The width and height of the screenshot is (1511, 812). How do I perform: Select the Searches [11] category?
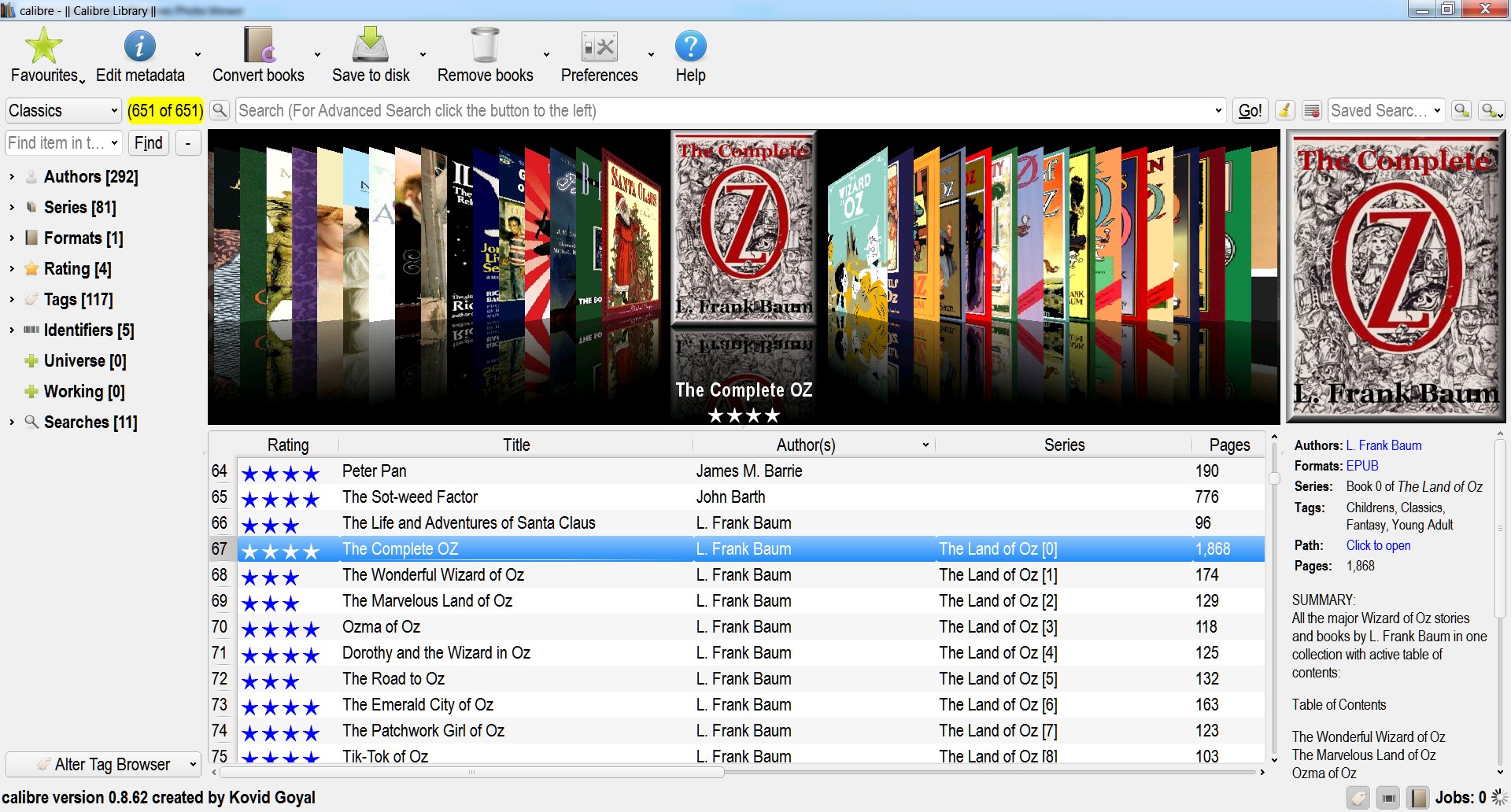tap(91, 422)
